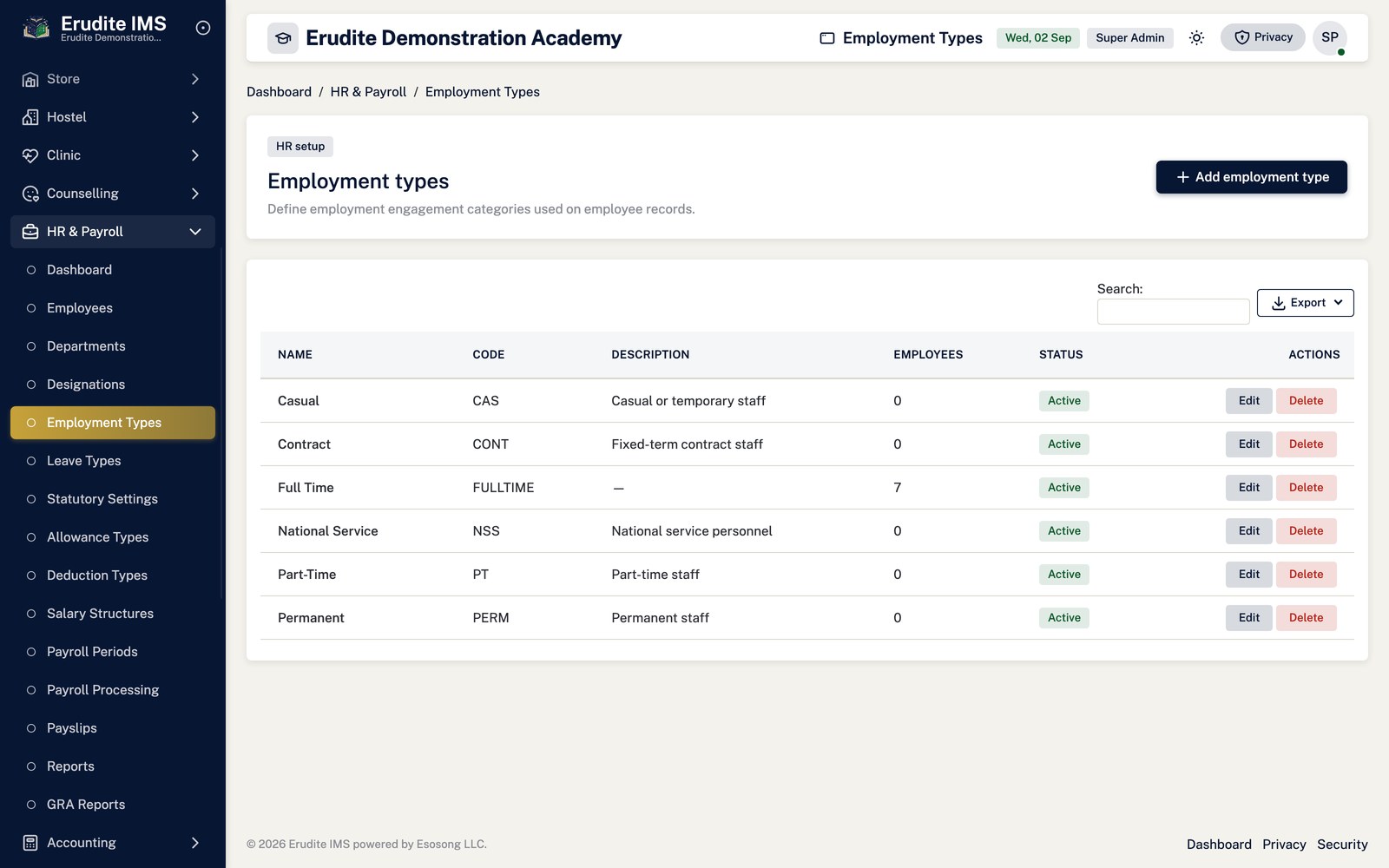Click the Counselling chat icon
Viewport: 1389px width, 868px height.
tap(30, 194)
